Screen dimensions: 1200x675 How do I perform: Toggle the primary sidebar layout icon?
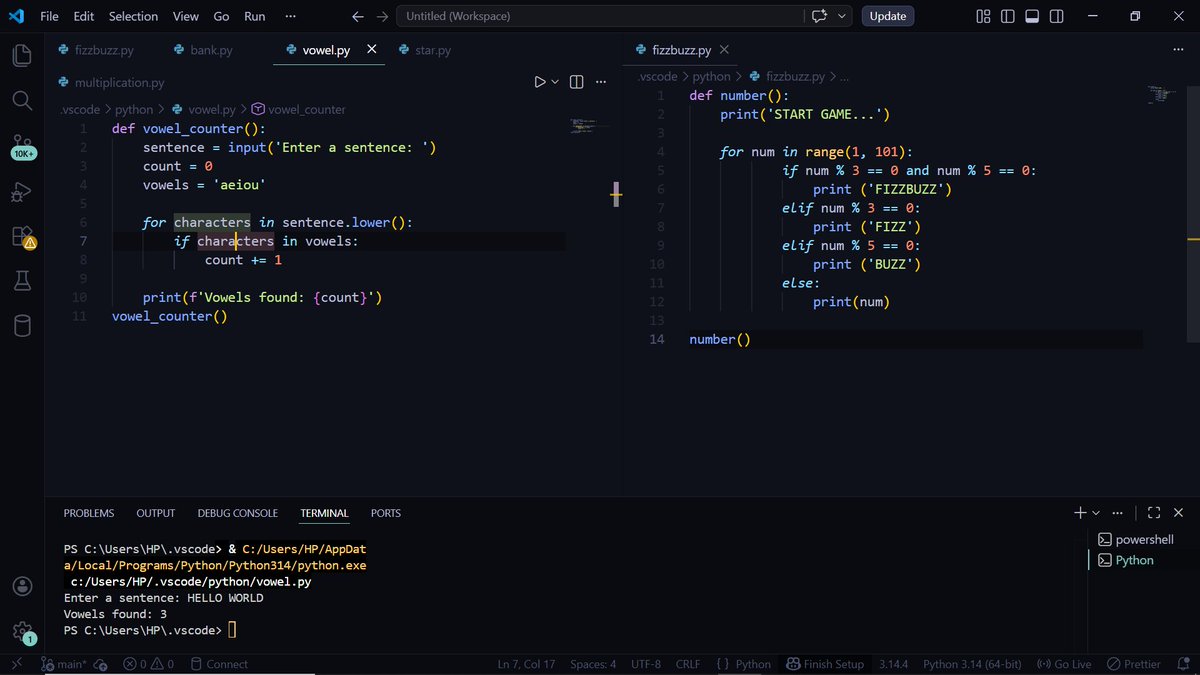(1008, 16)
